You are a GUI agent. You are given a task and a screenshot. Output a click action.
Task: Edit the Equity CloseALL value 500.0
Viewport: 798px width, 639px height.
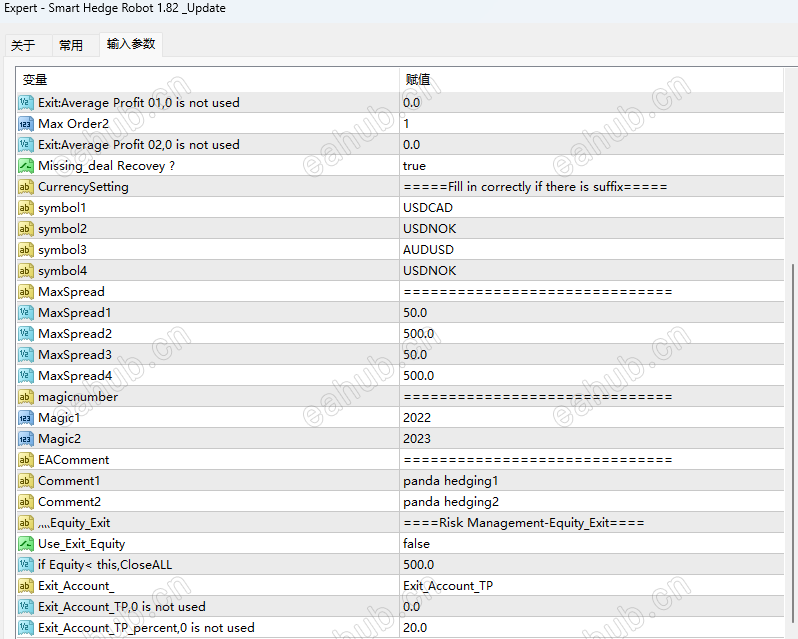point(418,565)
